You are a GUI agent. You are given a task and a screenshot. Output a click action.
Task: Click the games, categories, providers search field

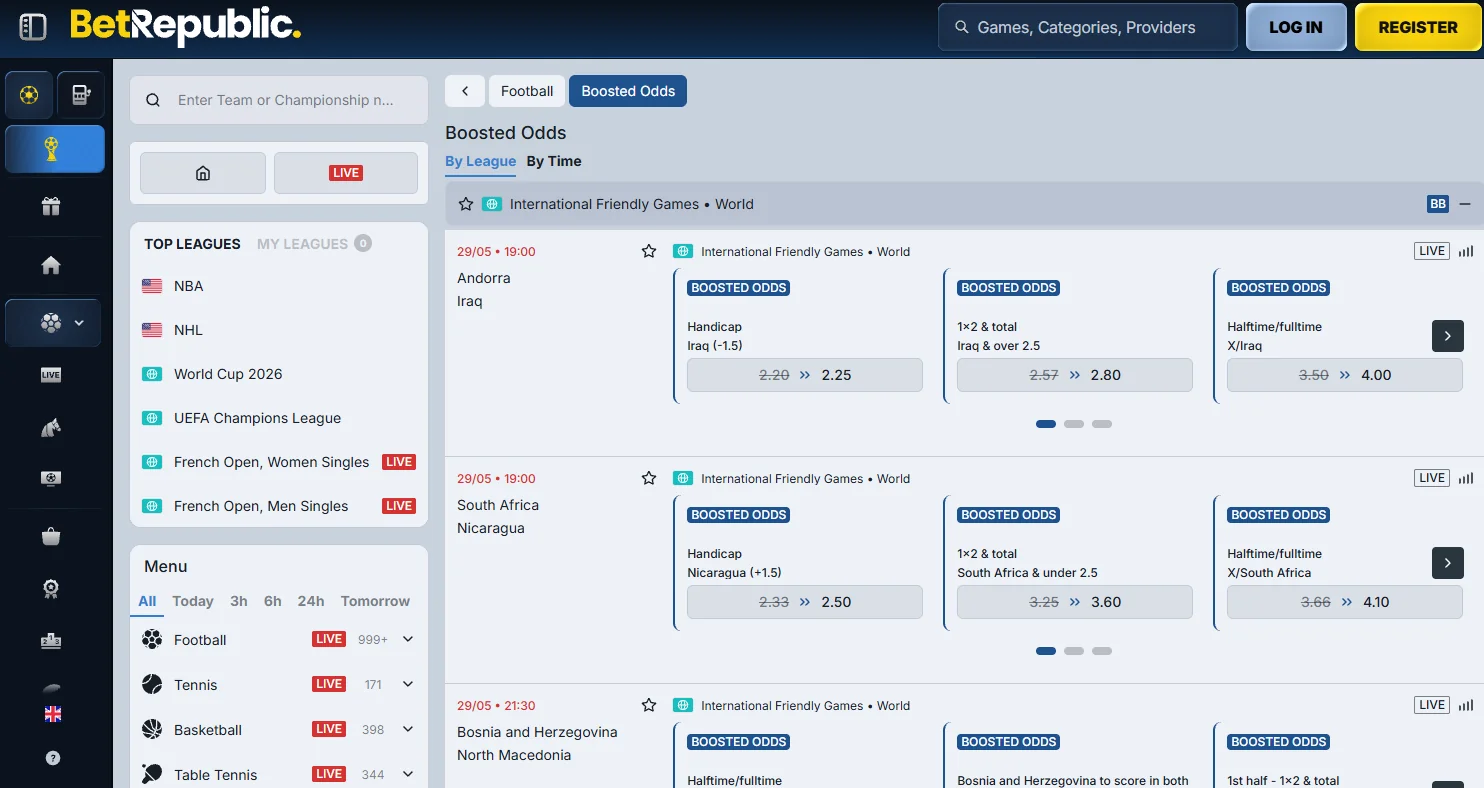tap(1088, 27)
